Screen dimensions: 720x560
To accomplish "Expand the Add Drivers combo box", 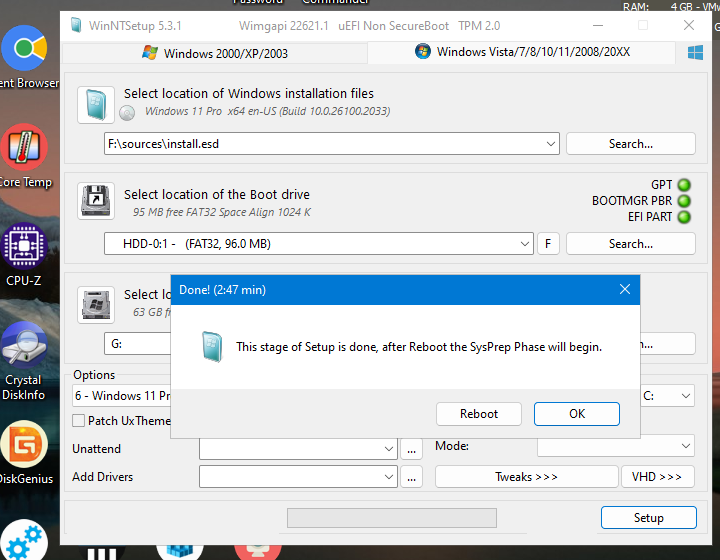I will (x=388, y=477).
